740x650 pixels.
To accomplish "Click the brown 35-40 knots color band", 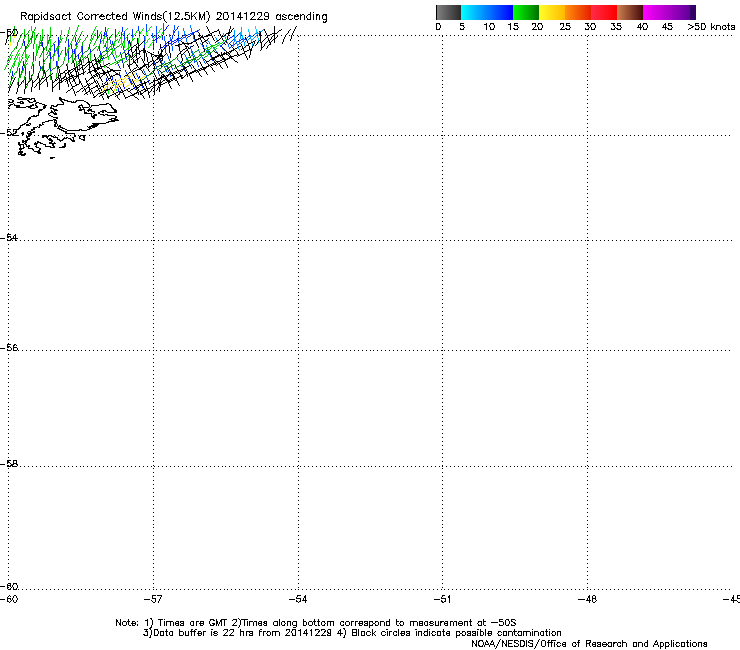I will click(x=630, y=12).
